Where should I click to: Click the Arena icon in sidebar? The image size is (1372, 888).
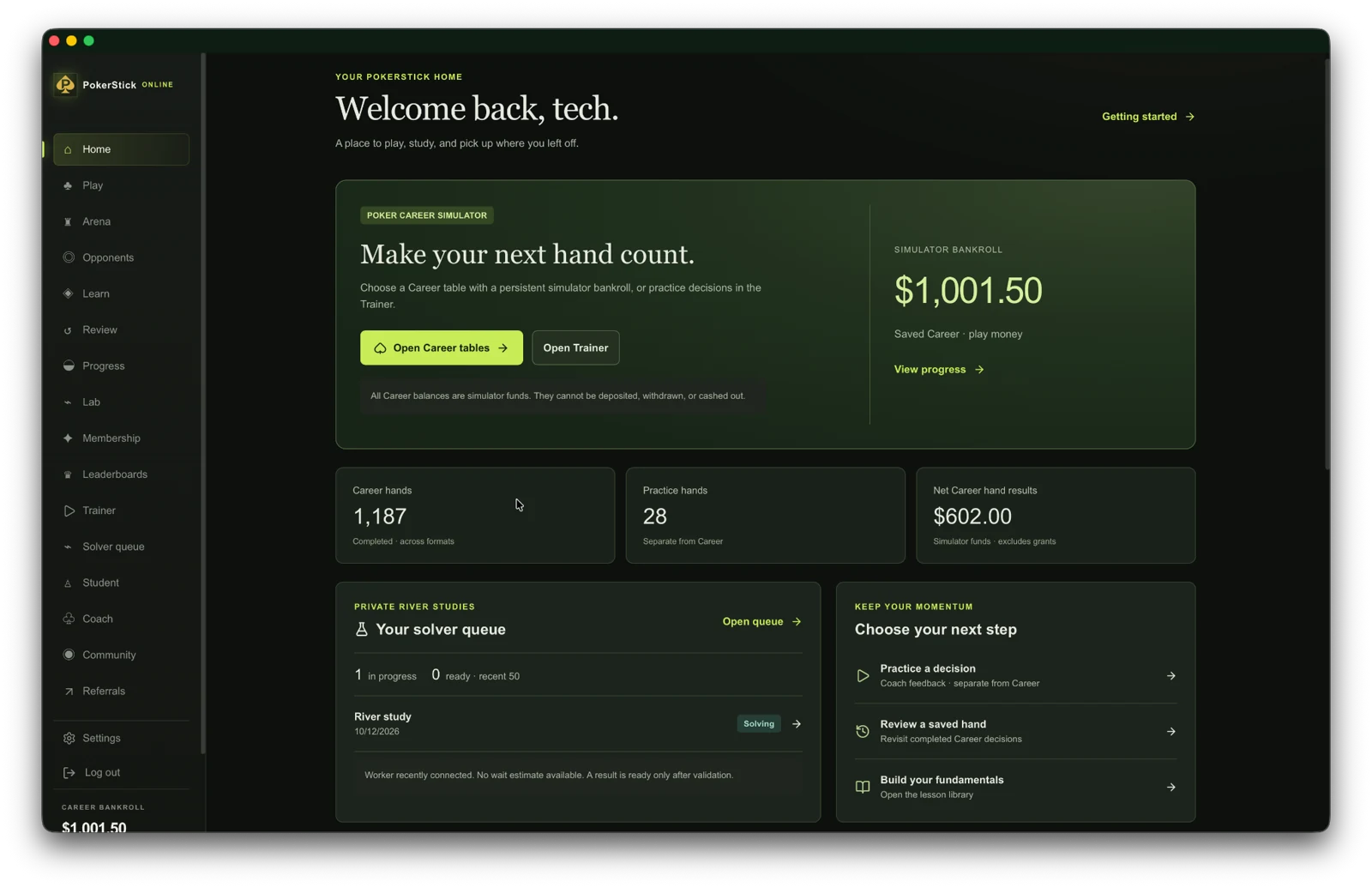pos(68,222)
